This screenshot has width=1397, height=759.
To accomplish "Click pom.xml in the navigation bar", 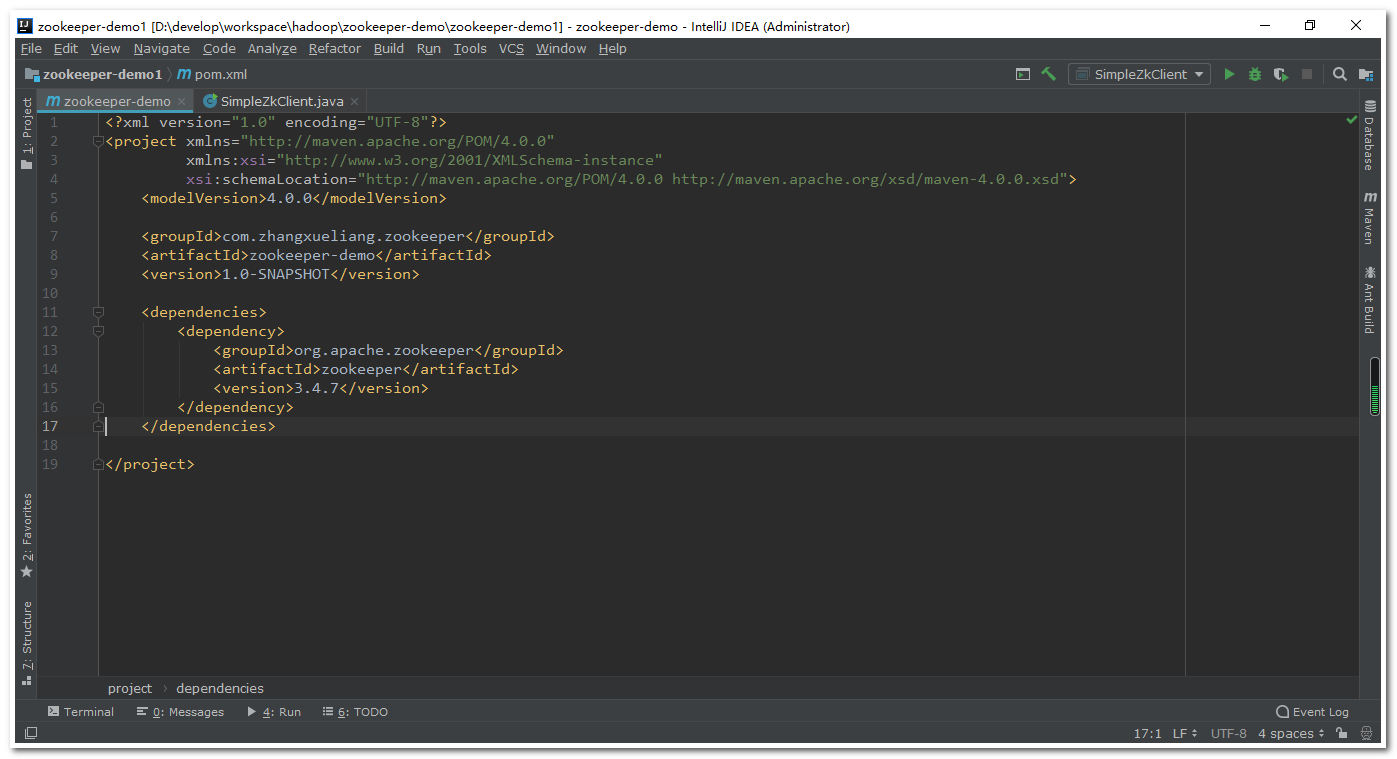I will click(x=213, y=74).
